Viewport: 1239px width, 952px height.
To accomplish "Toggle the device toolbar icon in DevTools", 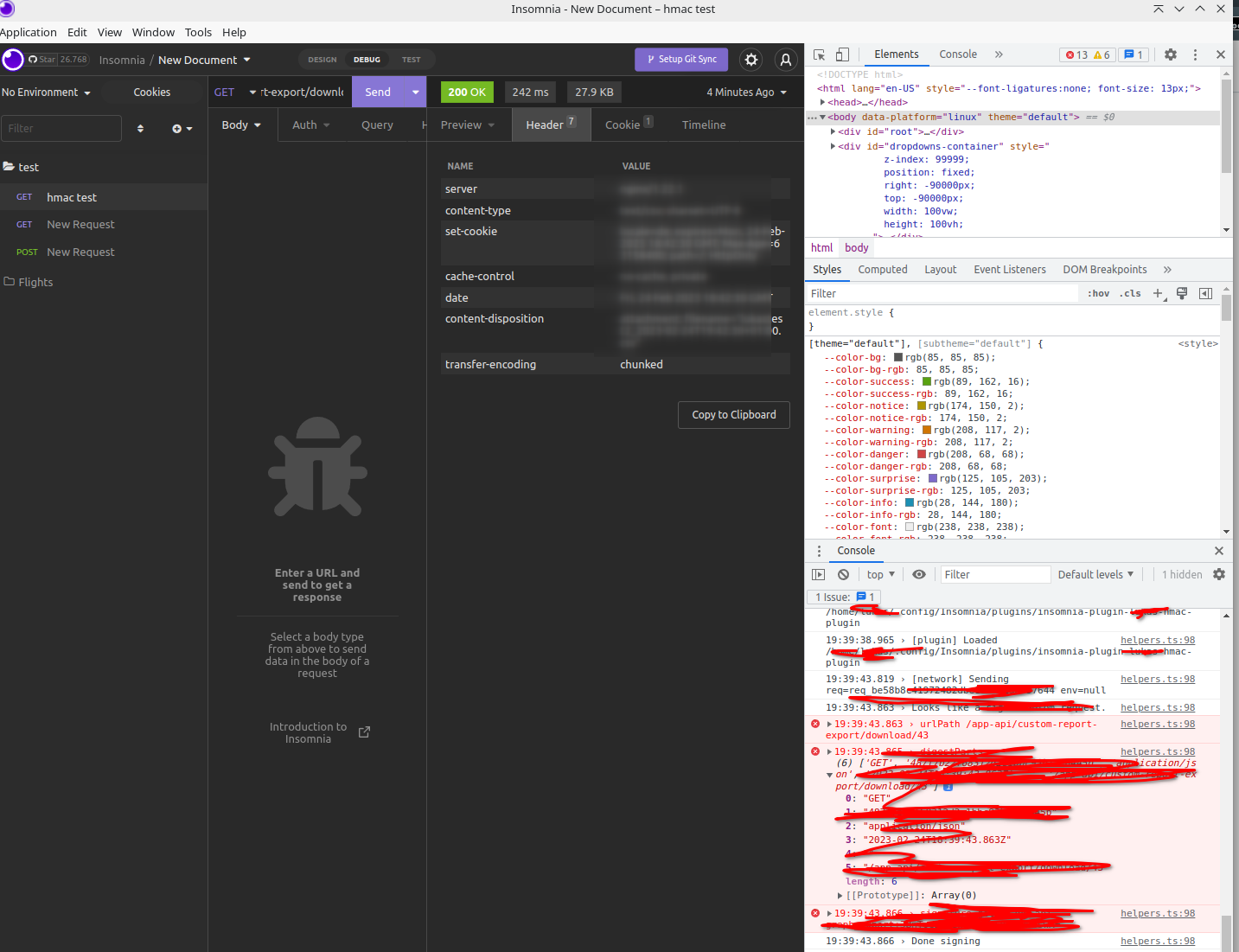I will click(842, 54).
